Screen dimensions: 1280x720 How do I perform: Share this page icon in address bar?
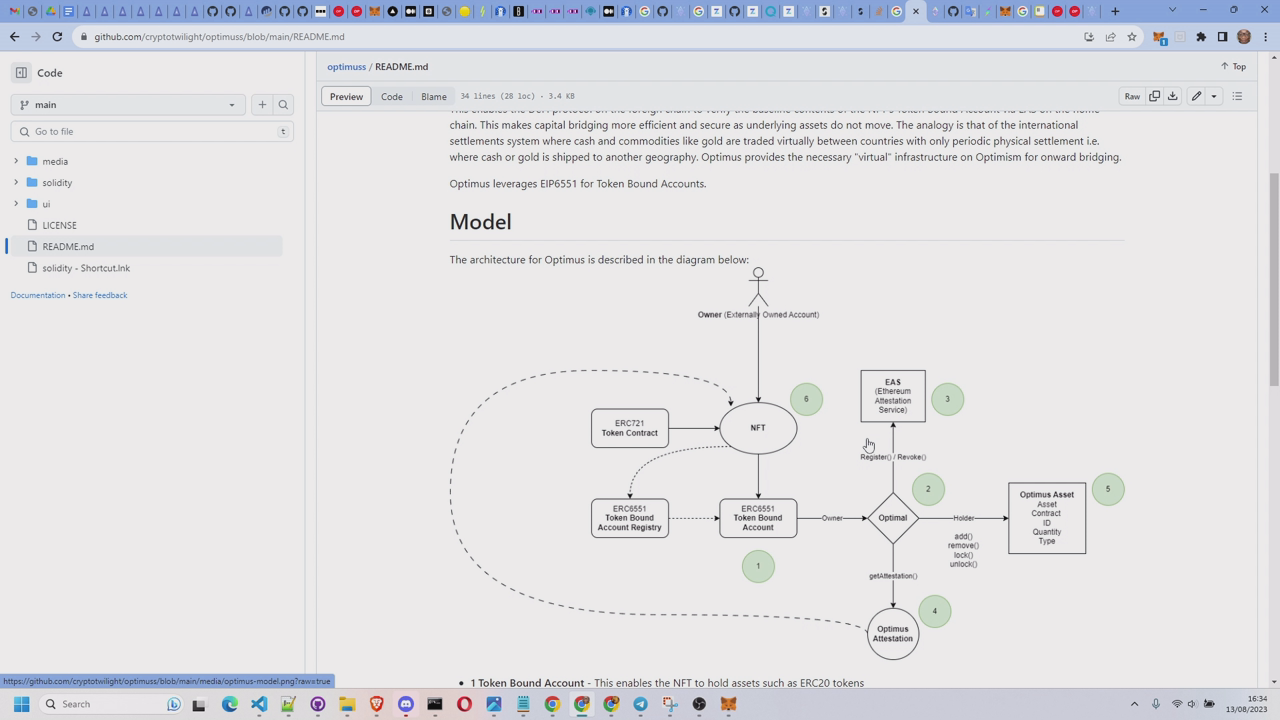1110,37
